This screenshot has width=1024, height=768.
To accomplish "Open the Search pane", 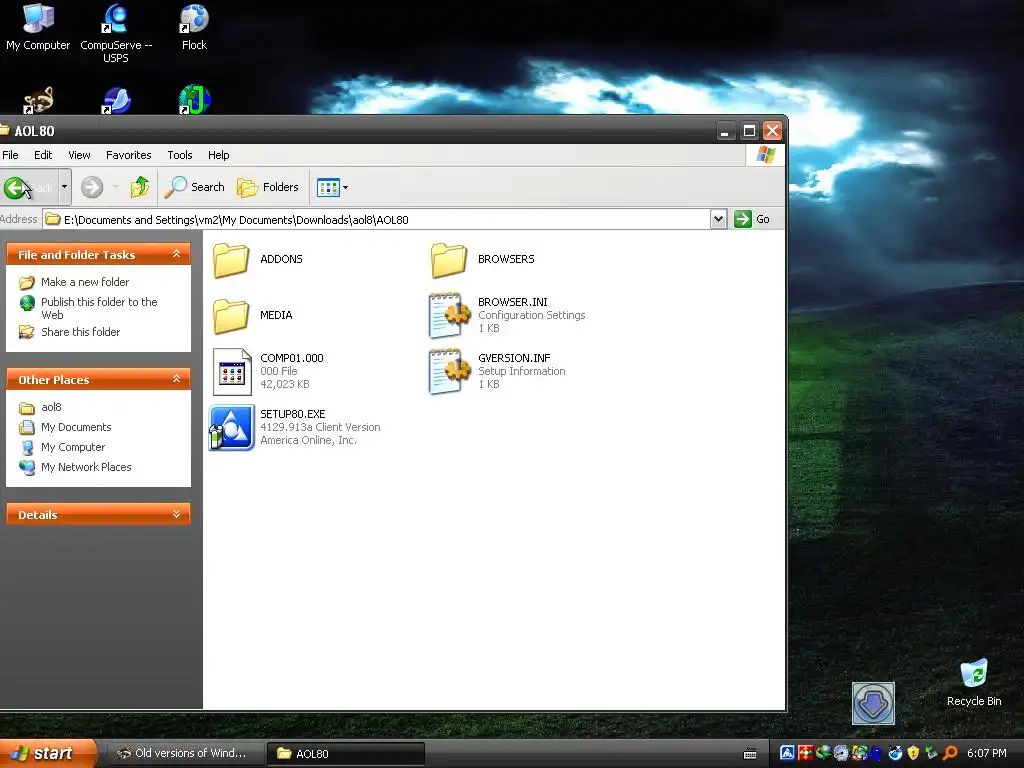I will point(194,187).
